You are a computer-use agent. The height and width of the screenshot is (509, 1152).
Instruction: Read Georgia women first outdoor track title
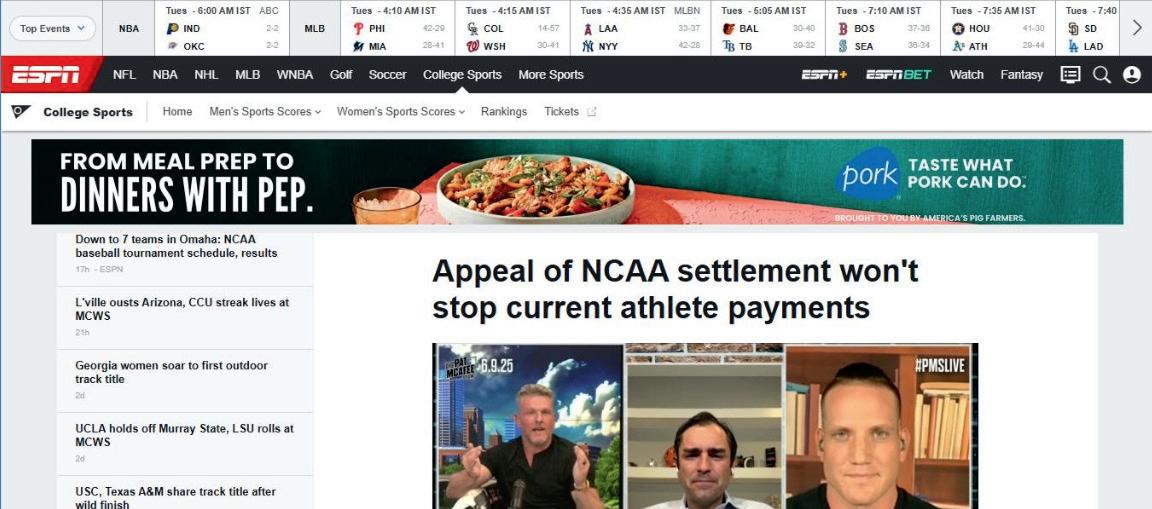pos(171,372)
